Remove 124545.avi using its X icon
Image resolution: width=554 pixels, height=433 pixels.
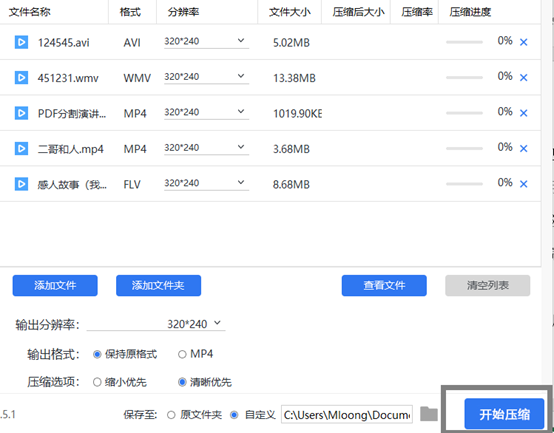pos(524,42)
